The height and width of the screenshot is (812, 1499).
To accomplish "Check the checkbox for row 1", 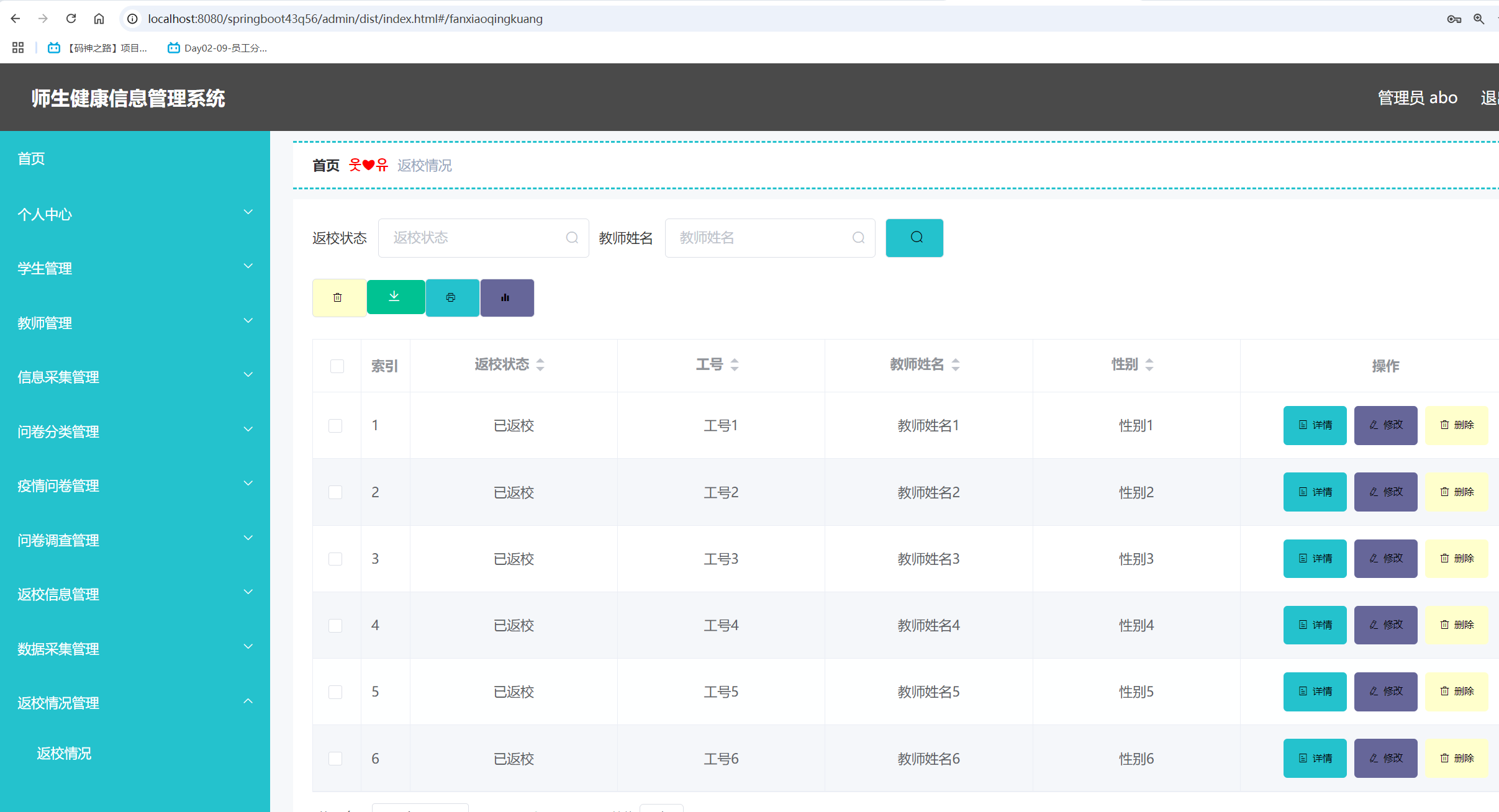I will click(335, 426).
